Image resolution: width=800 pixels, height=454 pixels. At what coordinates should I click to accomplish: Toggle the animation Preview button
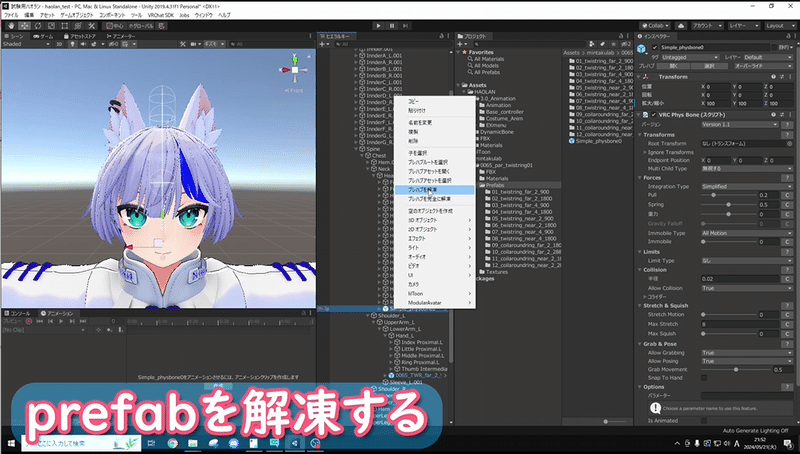coord(12,321)
